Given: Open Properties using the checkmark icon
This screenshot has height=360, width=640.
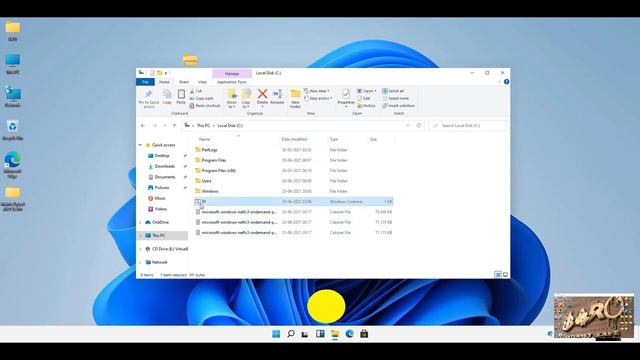Looking at the screenshot, I should [346, 94].
